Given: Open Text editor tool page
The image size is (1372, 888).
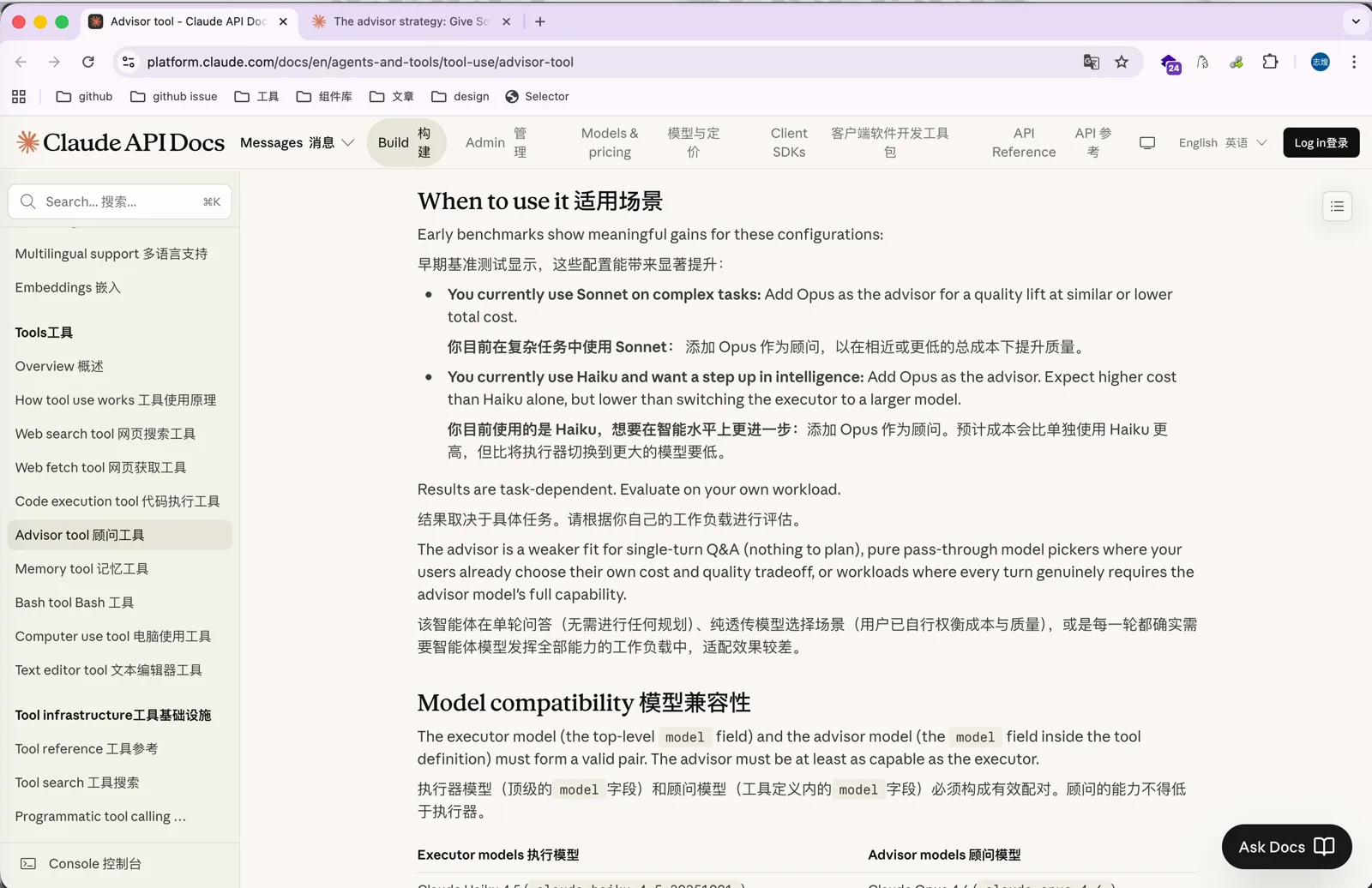Looking at the screenshot, I should 109,670.
